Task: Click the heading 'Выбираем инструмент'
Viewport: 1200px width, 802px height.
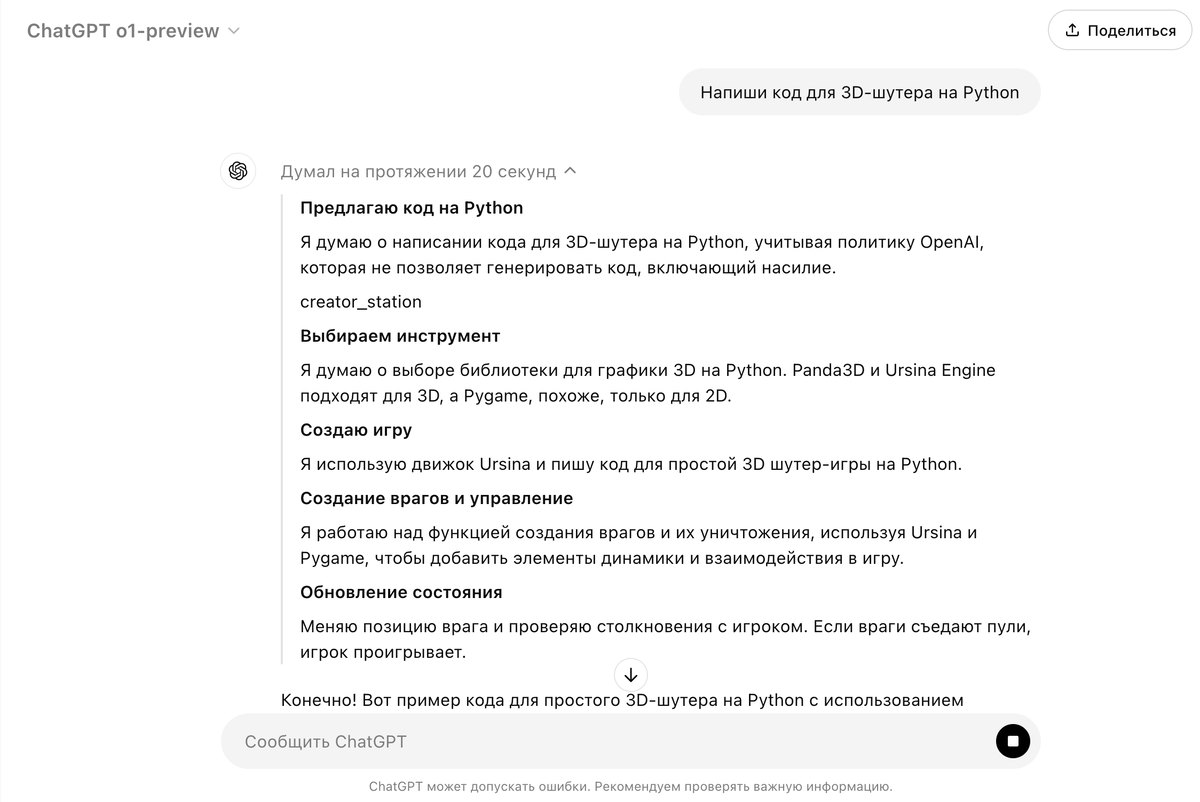Action: pyautogui.click(x=400, y=335)
